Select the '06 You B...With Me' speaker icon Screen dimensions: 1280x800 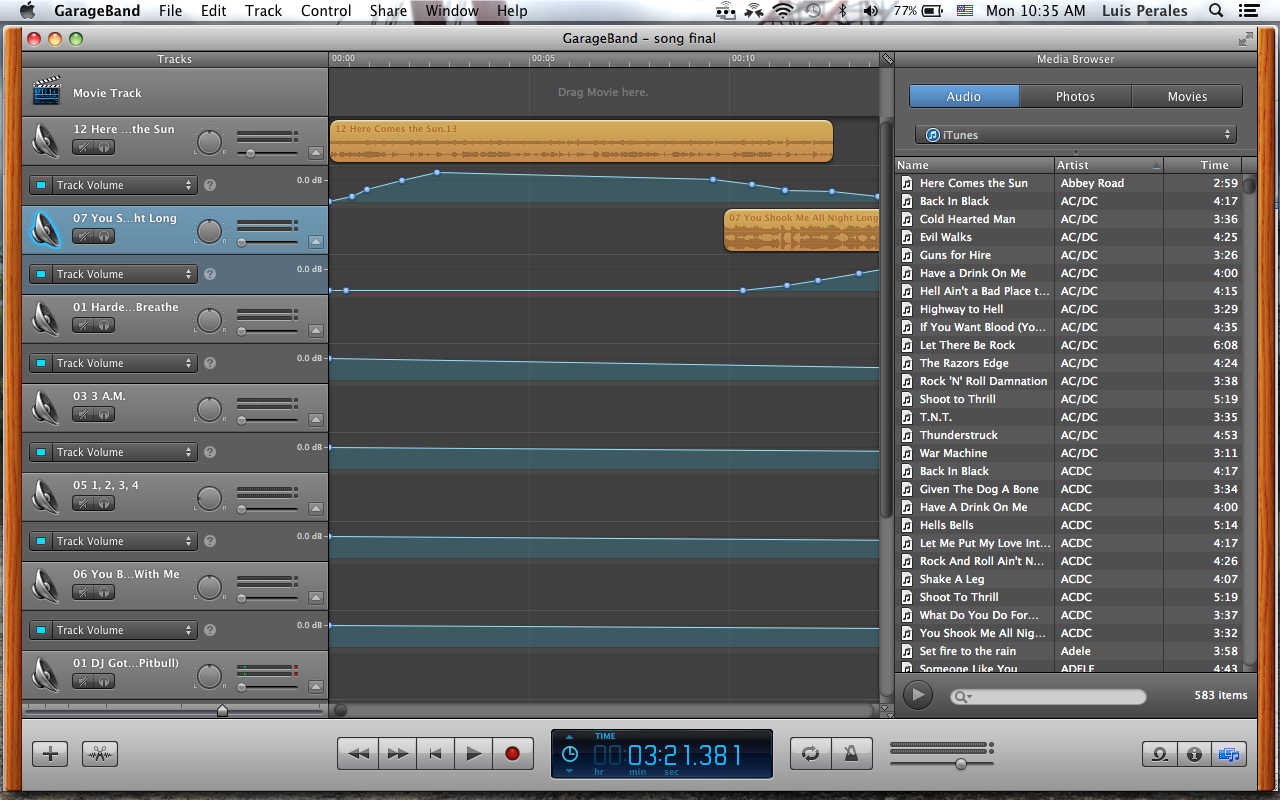(x=46, y=585)
